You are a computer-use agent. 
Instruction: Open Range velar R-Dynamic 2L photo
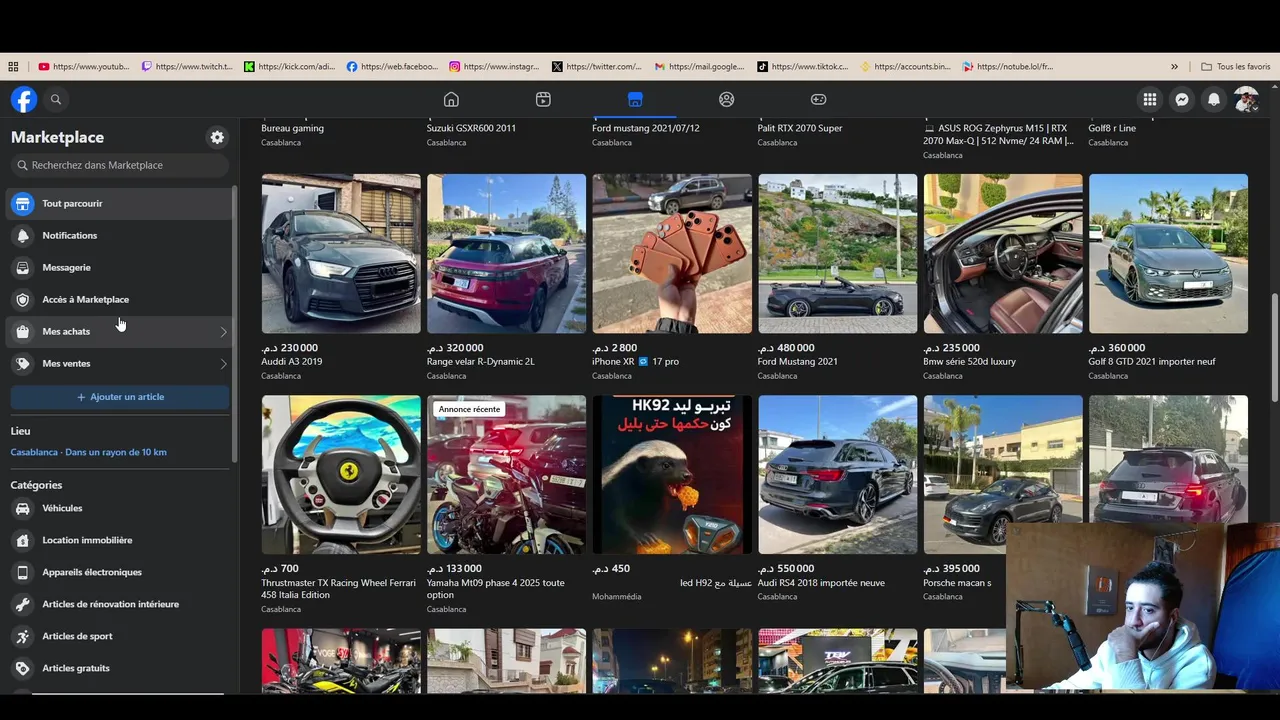506,254
